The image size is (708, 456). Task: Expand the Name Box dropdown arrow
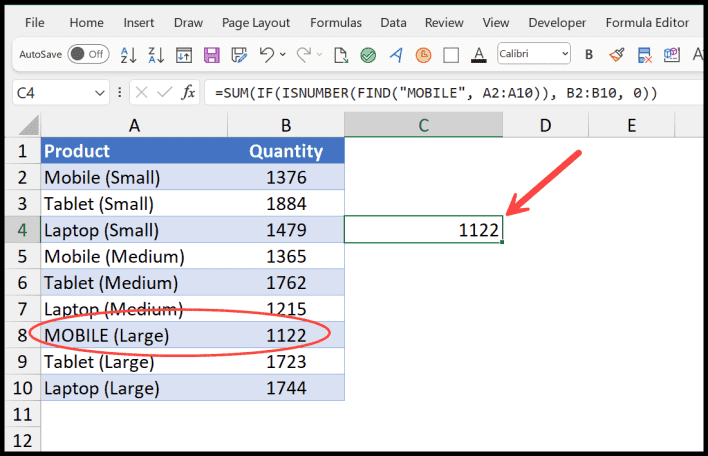point(99,93)
